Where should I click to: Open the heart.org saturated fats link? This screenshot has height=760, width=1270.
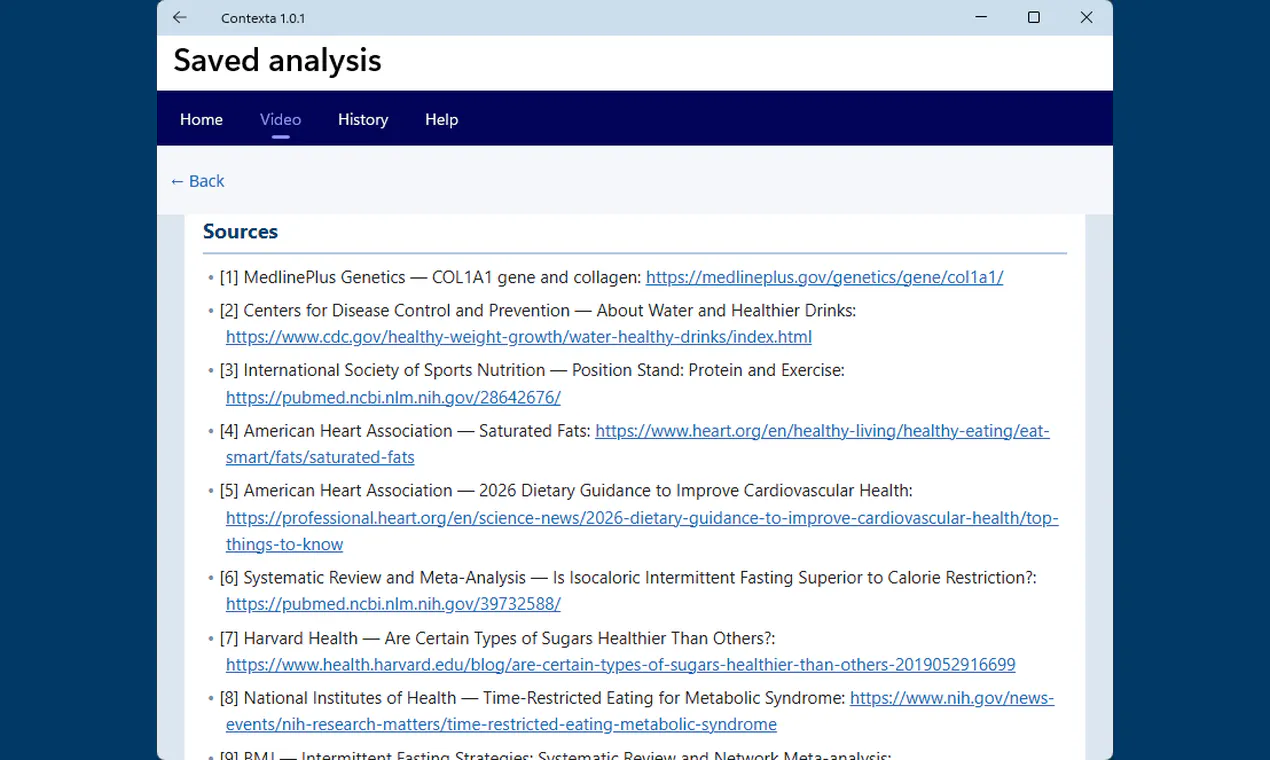coord(822,431)
